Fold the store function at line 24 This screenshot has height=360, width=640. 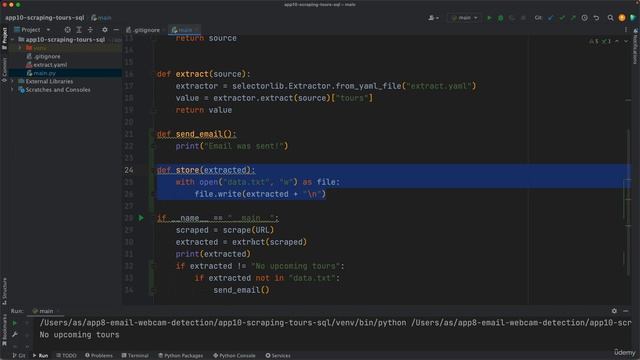pos(153,170)
